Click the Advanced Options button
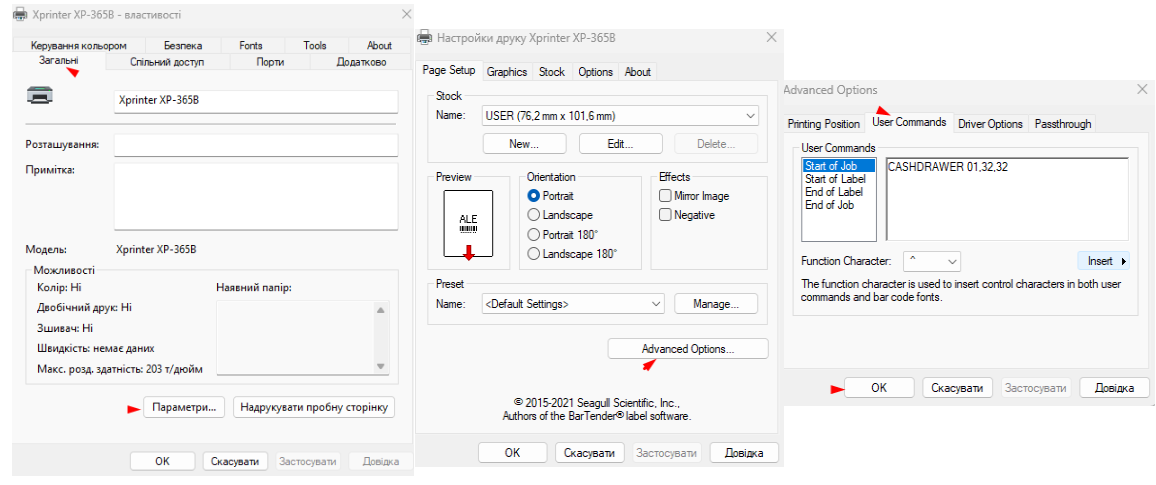Image resolution: width=1156 pixels, height=485 pixels. pos(687,349)
